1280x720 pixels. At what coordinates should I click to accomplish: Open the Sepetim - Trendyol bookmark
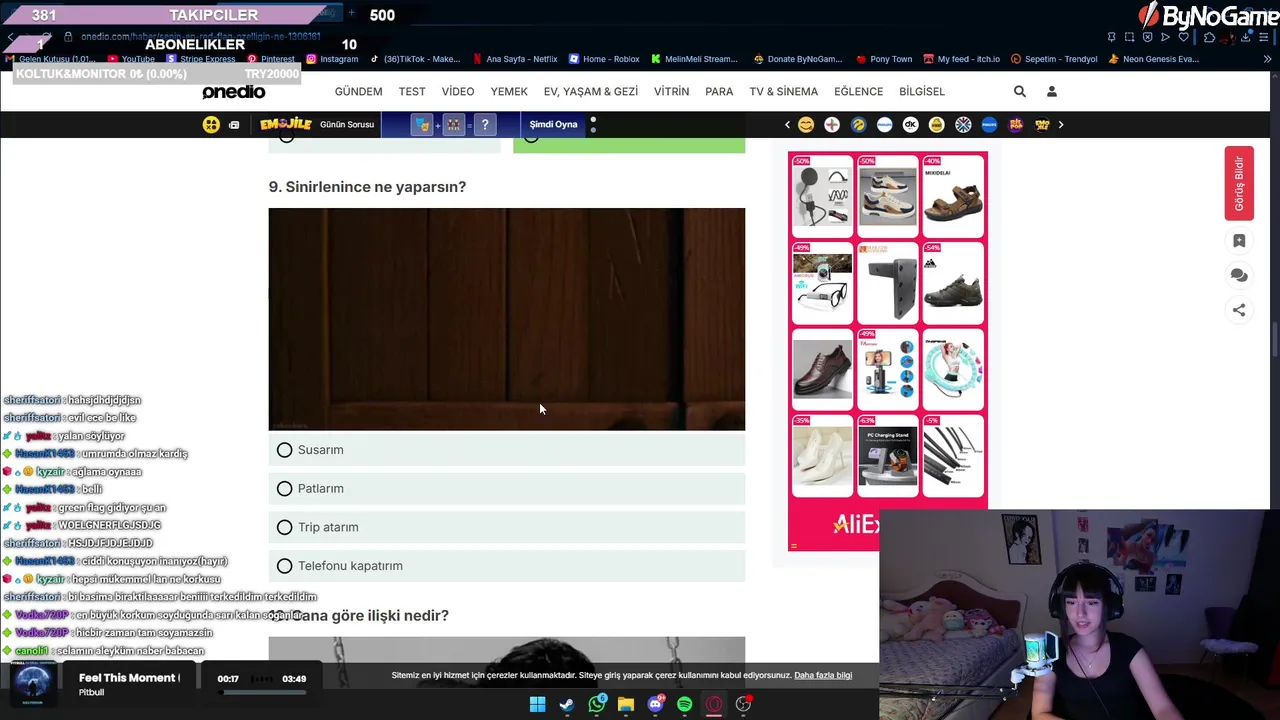(x=1054, y=59)
